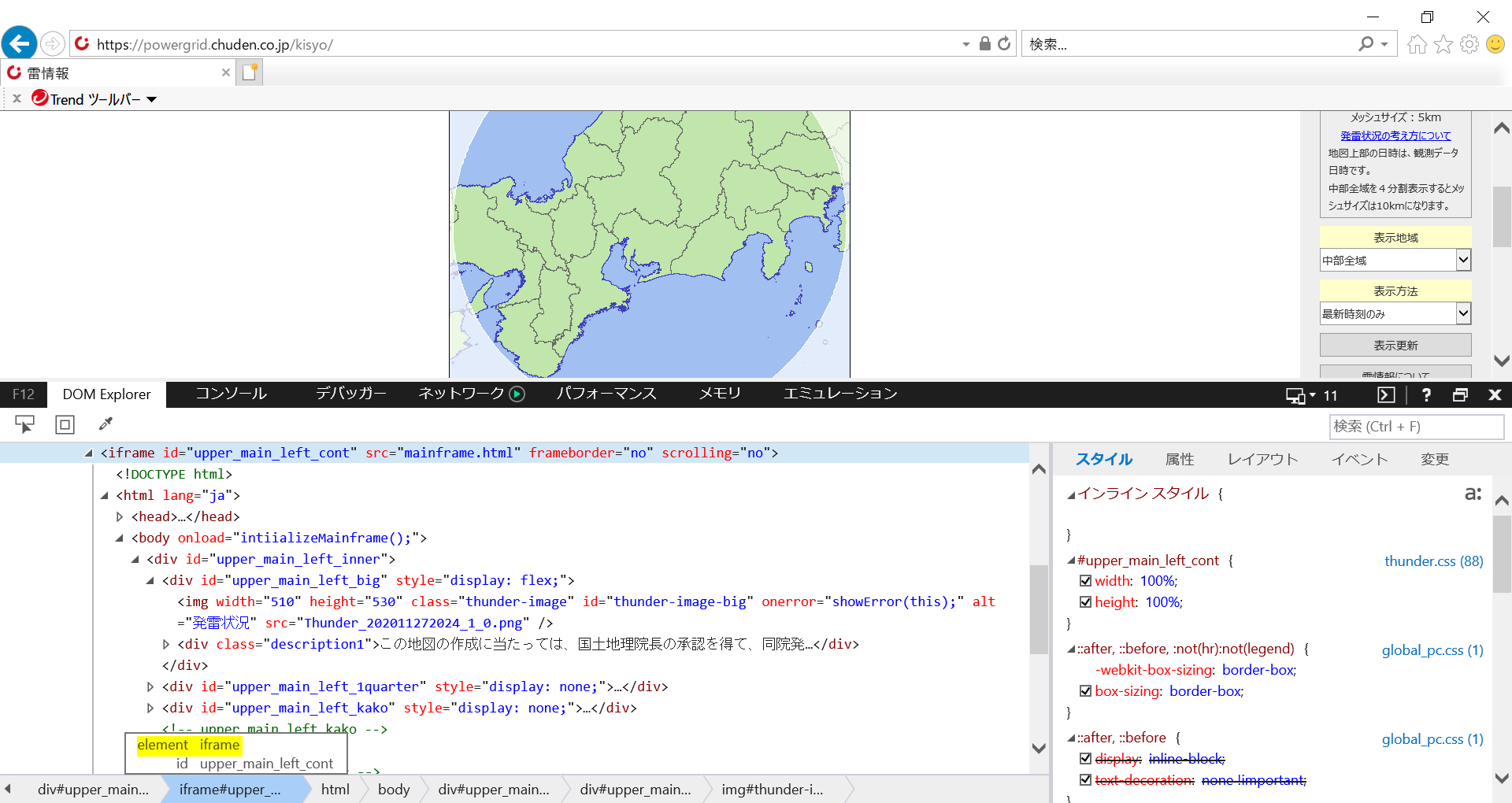Open browser settings gear icon

[1469, 44]
